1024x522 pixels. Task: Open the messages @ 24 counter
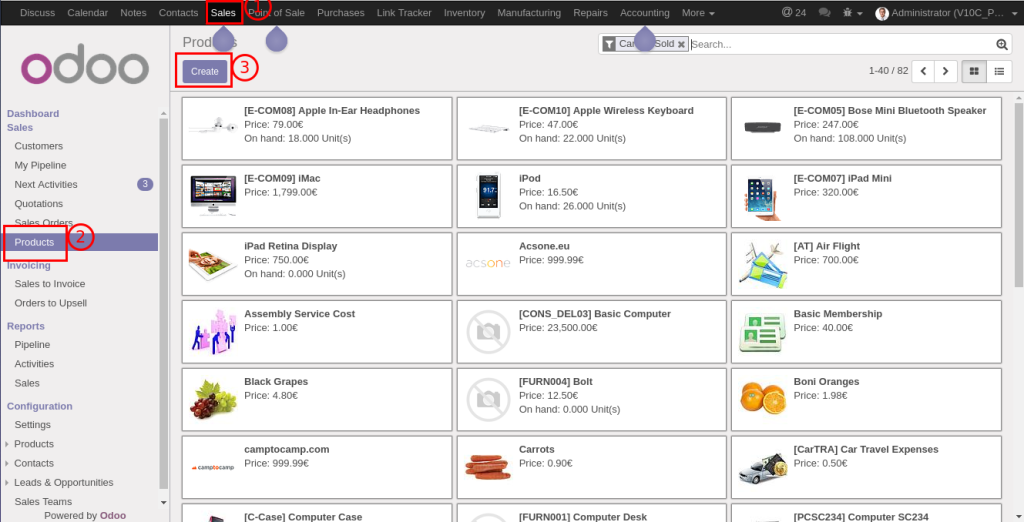[793, 12]
